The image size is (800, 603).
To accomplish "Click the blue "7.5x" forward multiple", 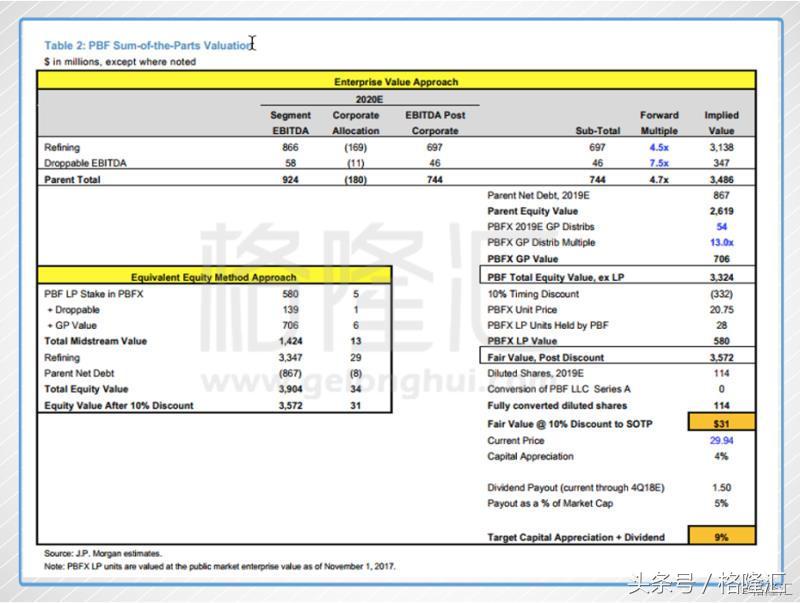I will click(x=659, y=163).
